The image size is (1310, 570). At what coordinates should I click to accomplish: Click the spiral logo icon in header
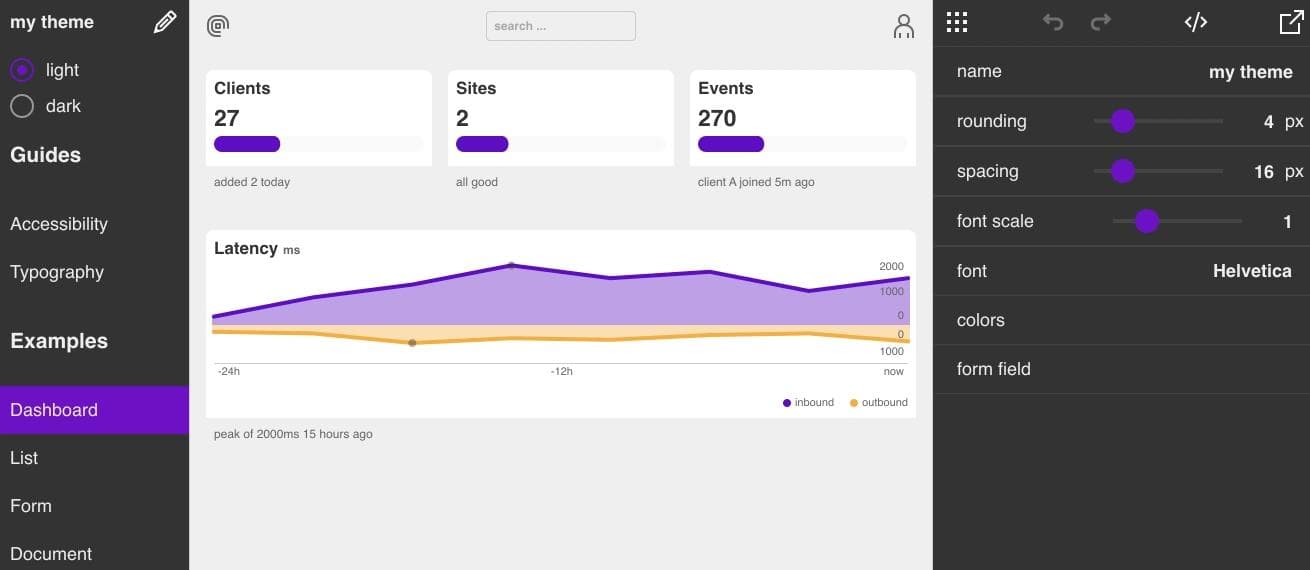click(x=217, y=26)
